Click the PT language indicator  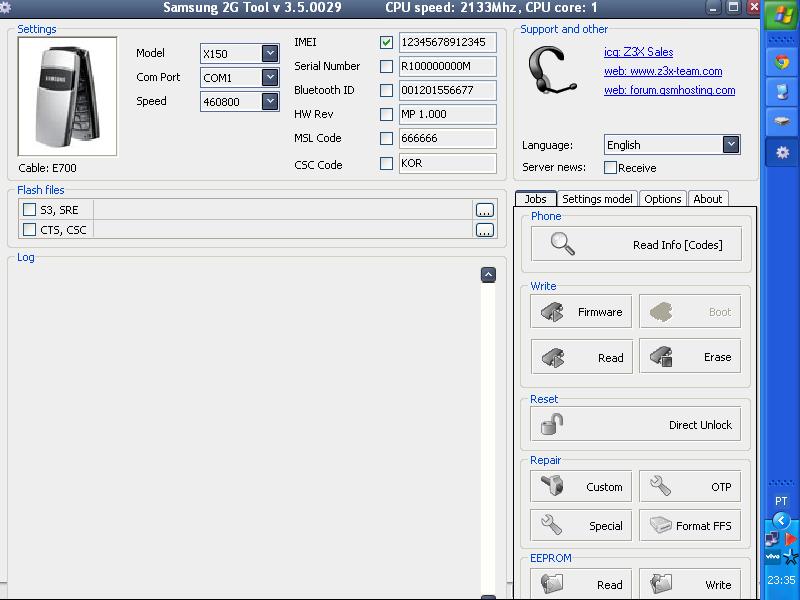(781, 501)
